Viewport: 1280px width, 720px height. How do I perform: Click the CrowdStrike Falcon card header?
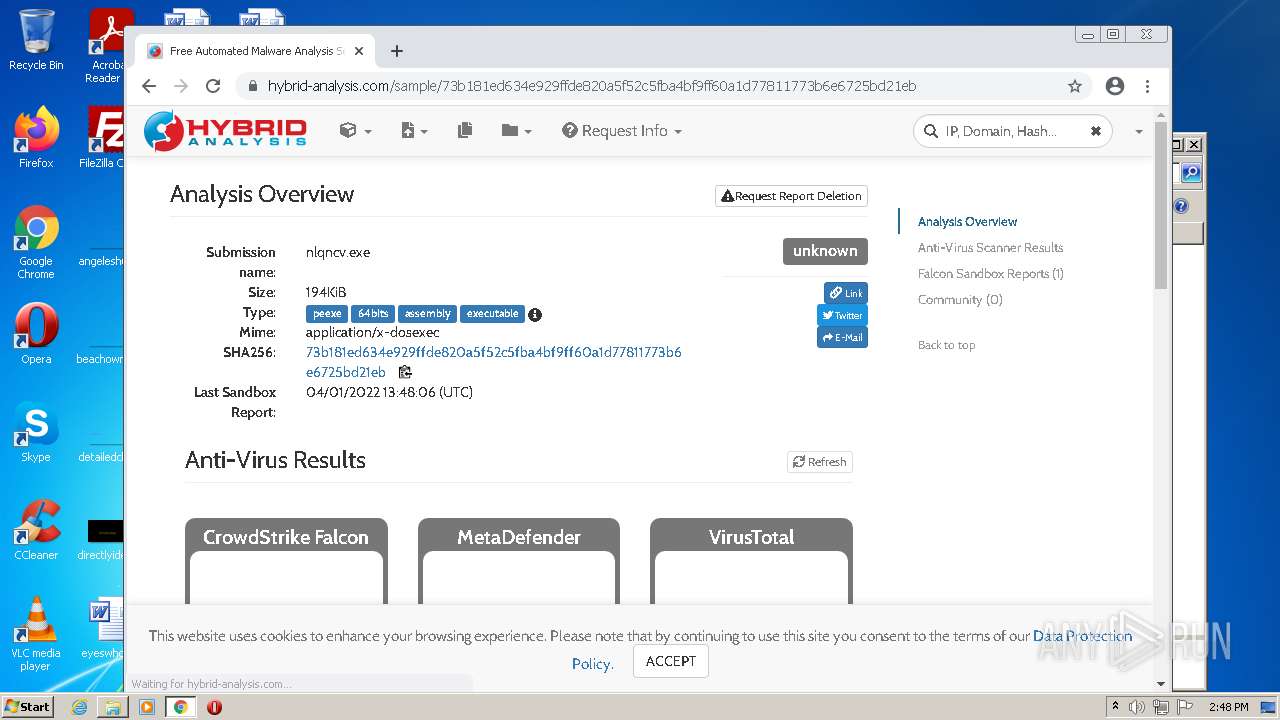tap(286, 537)
